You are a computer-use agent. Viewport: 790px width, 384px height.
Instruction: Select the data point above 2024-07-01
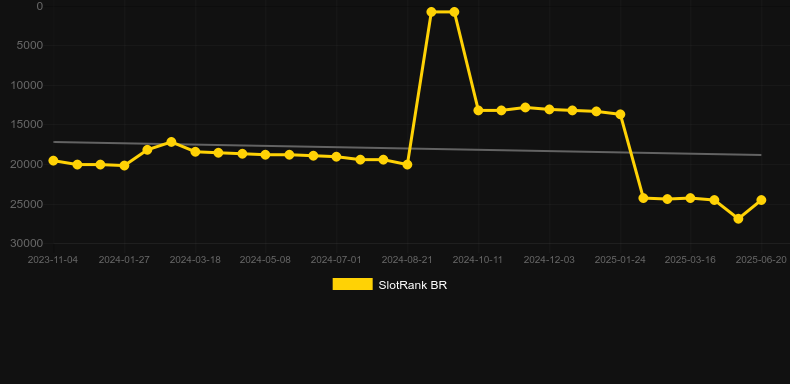click(x=337, y=157)
